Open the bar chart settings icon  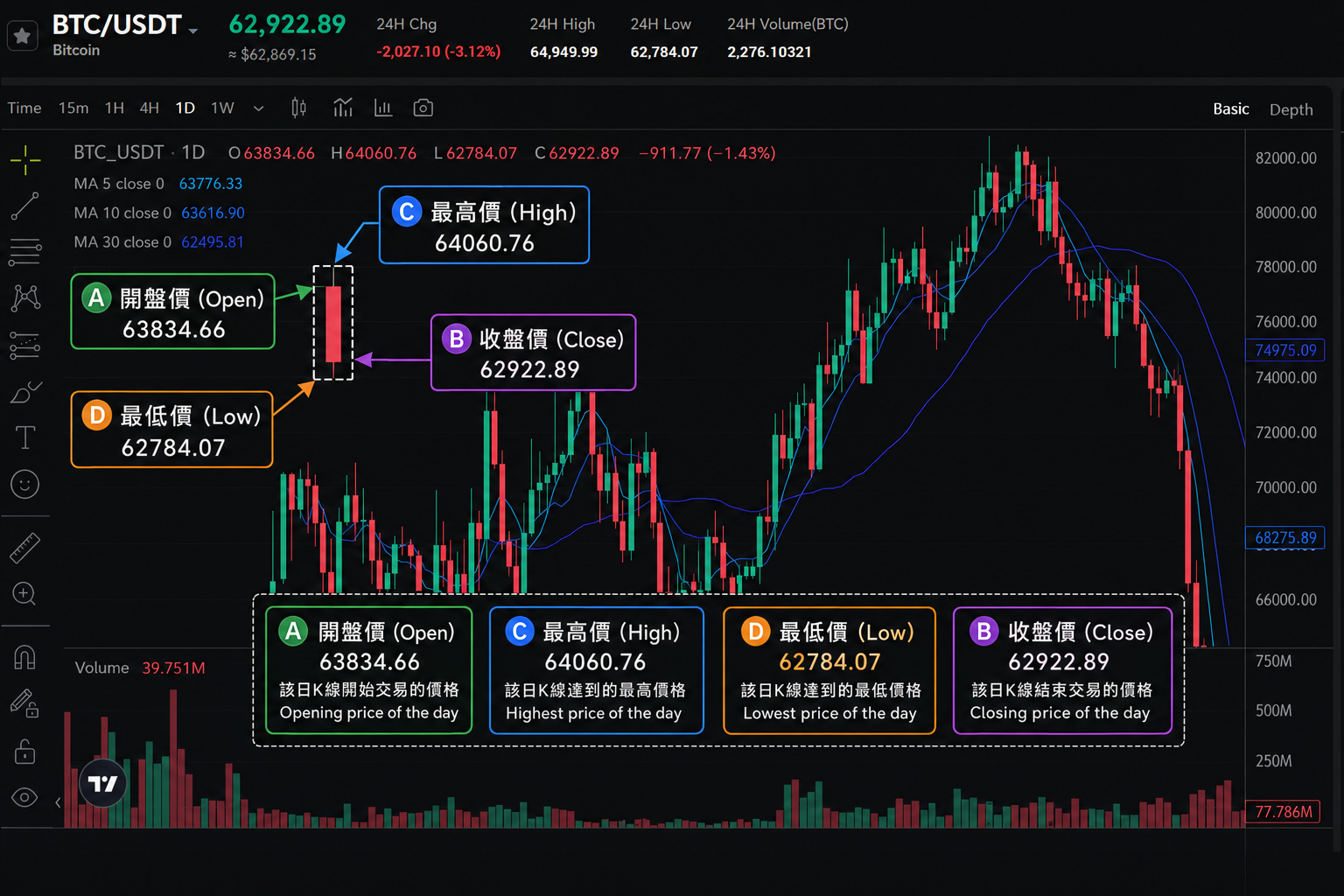382,108
